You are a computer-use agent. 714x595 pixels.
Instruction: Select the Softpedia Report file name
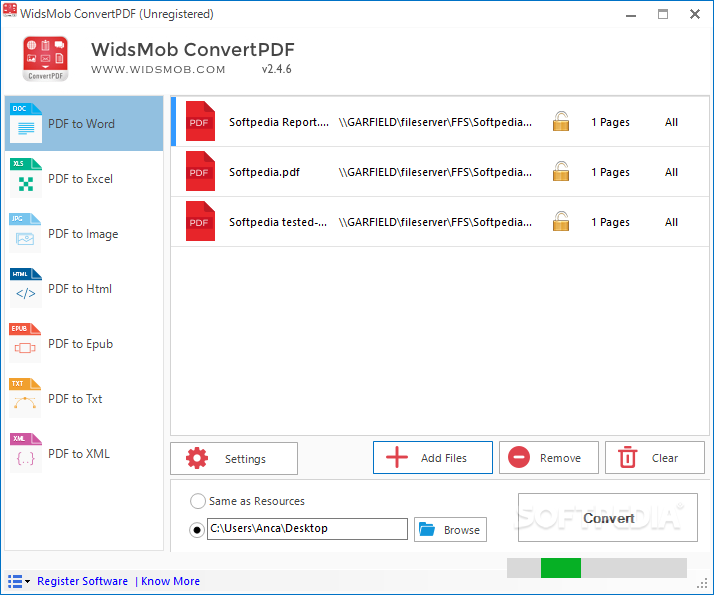[279, 122]
